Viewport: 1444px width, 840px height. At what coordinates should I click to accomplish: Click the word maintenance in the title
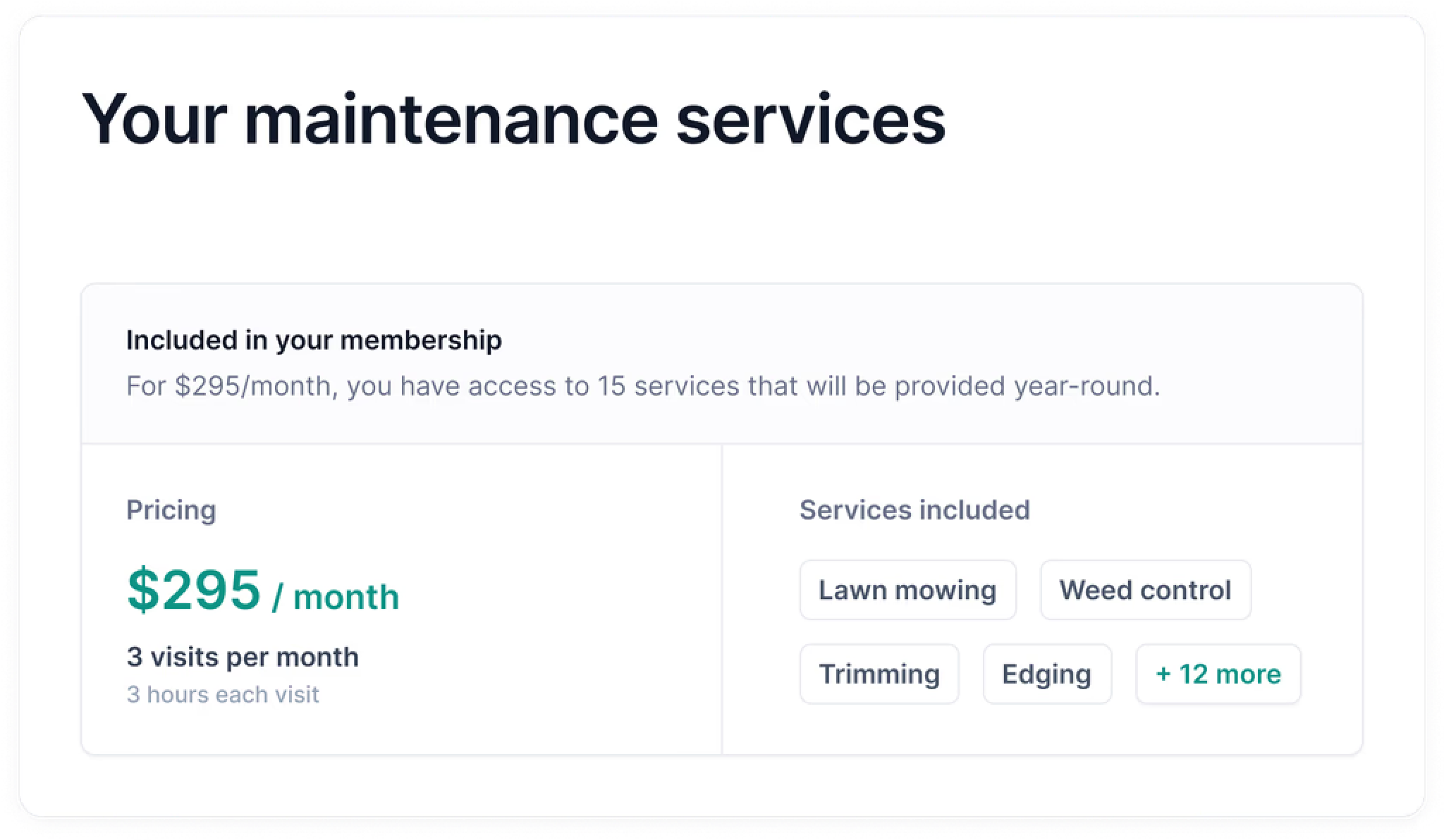coord(451,118)
